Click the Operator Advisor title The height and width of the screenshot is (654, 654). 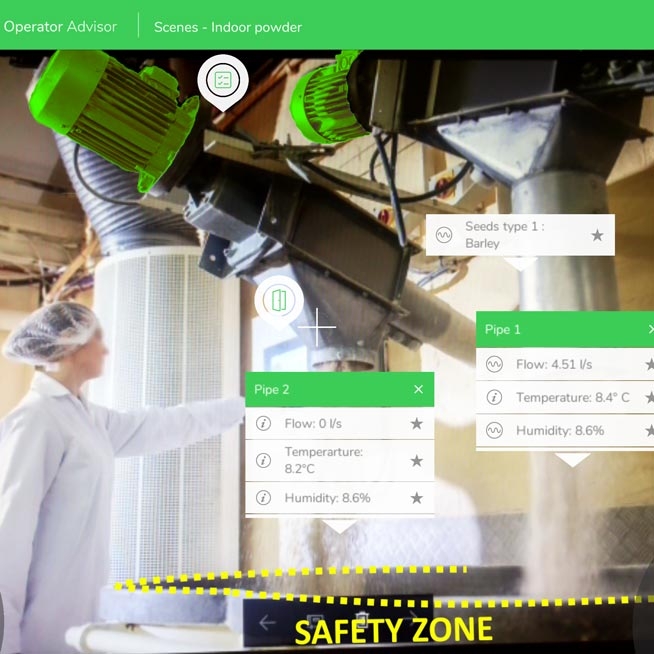pyautogui.click(x=60, y=27)
